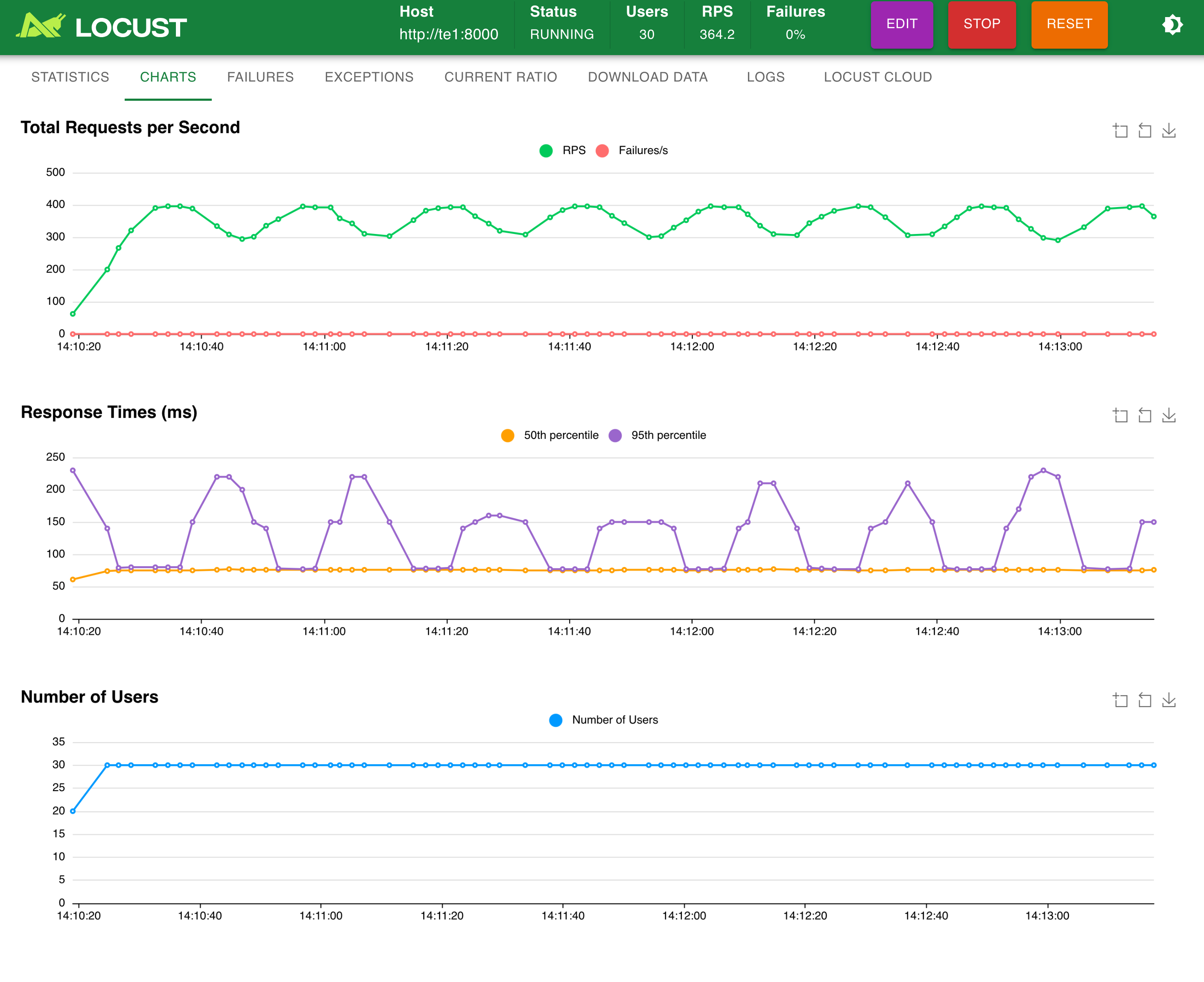The width and height of the screenshot is (1204, 982).
Task: Download the Total Requests per Second chart image
Action: coord(1169,131)
